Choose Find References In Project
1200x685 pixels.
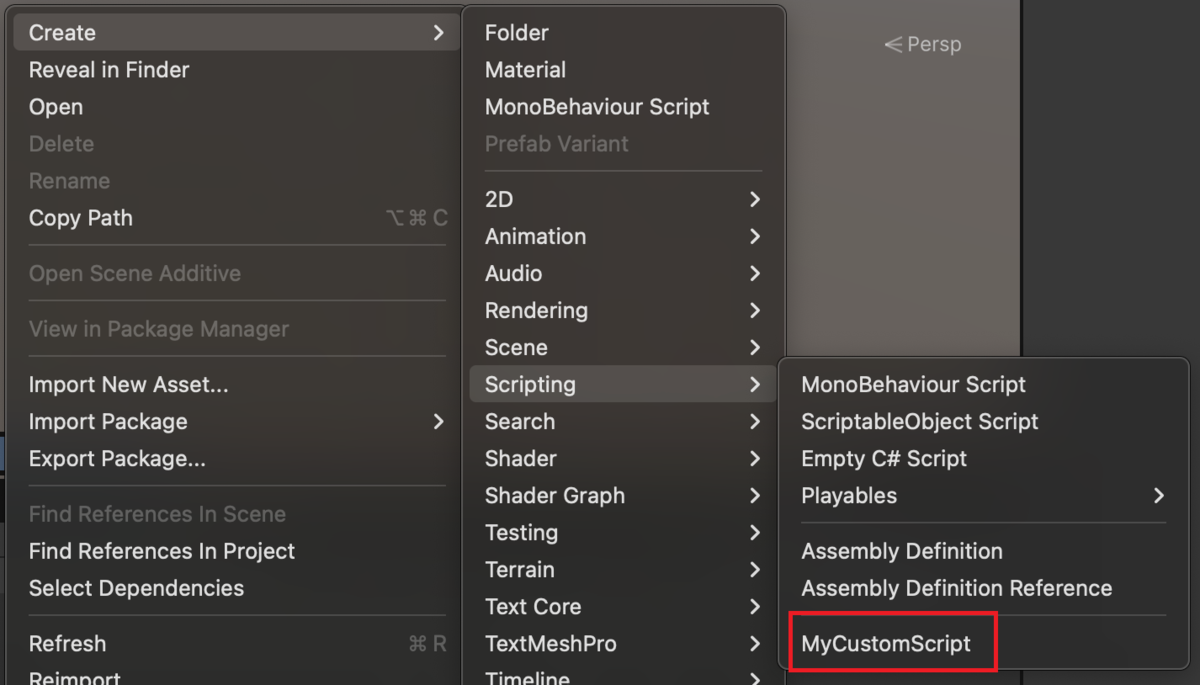coord(161,551)
